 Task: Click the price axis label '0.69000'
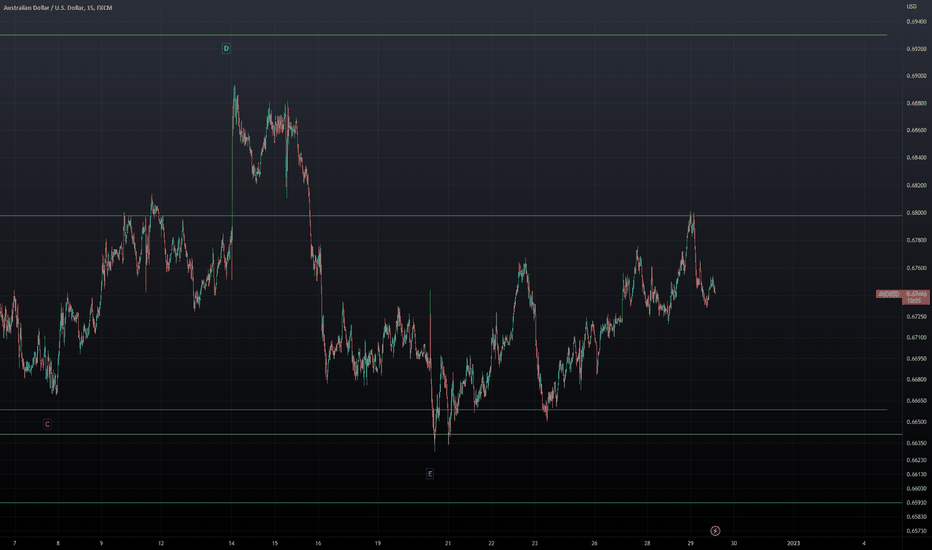916,76
